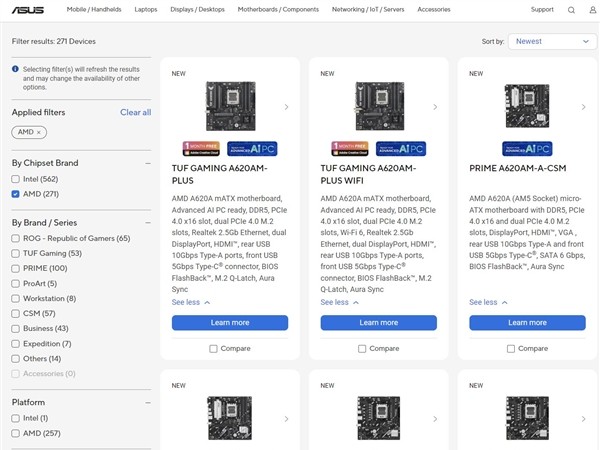Click TUF GAMING A620AM-PLUS WIFI motherboard image
The image size is (600, 450).
380,106
